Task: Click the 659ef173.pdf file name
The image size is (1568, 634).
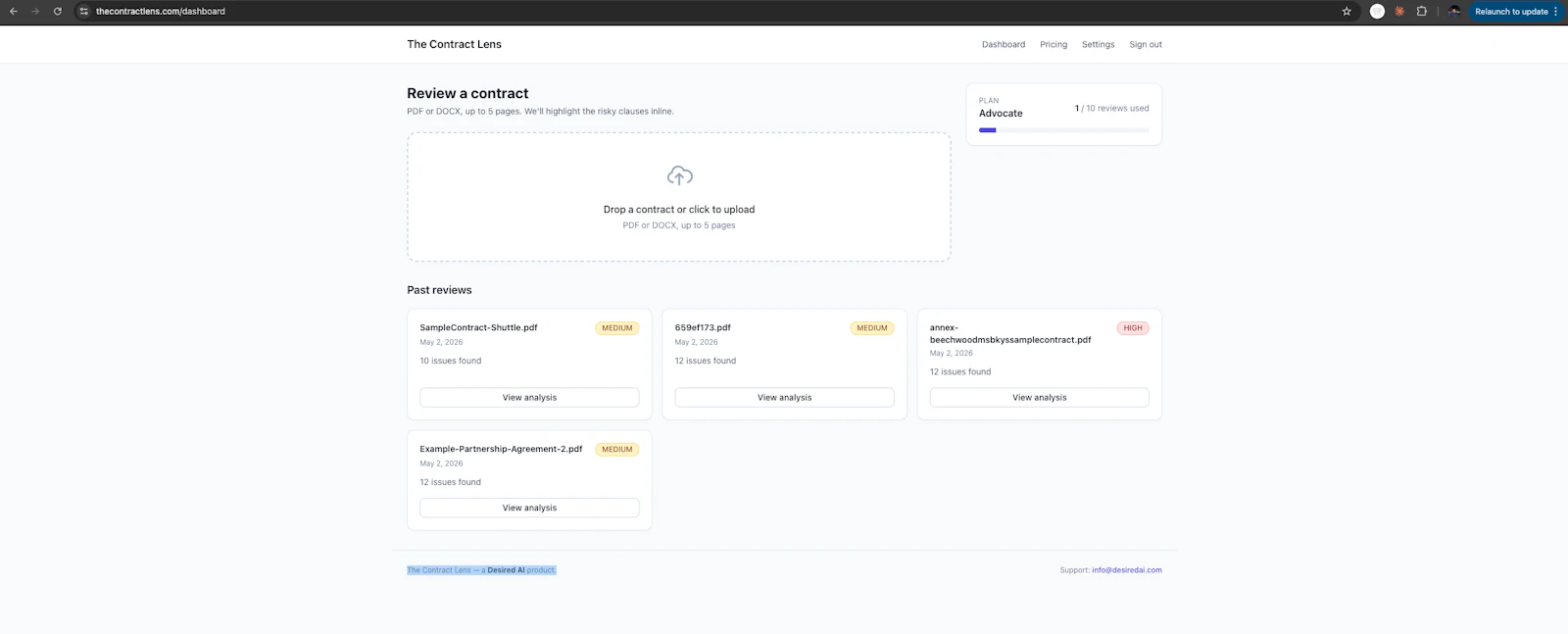Action: [x=703, y=328]
